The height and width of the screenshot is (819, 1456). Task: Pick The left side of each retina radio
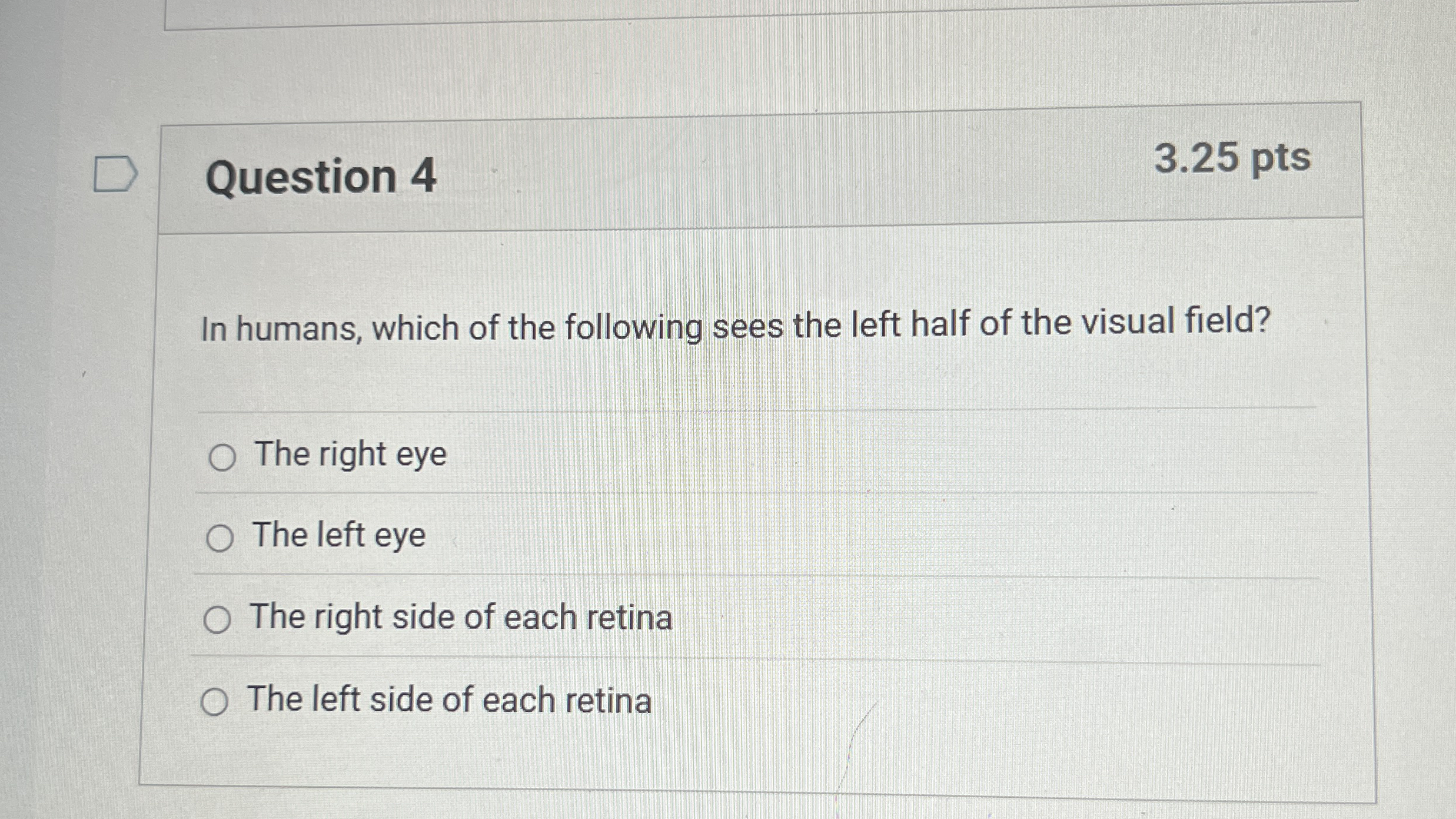click(x=214, y=702)
